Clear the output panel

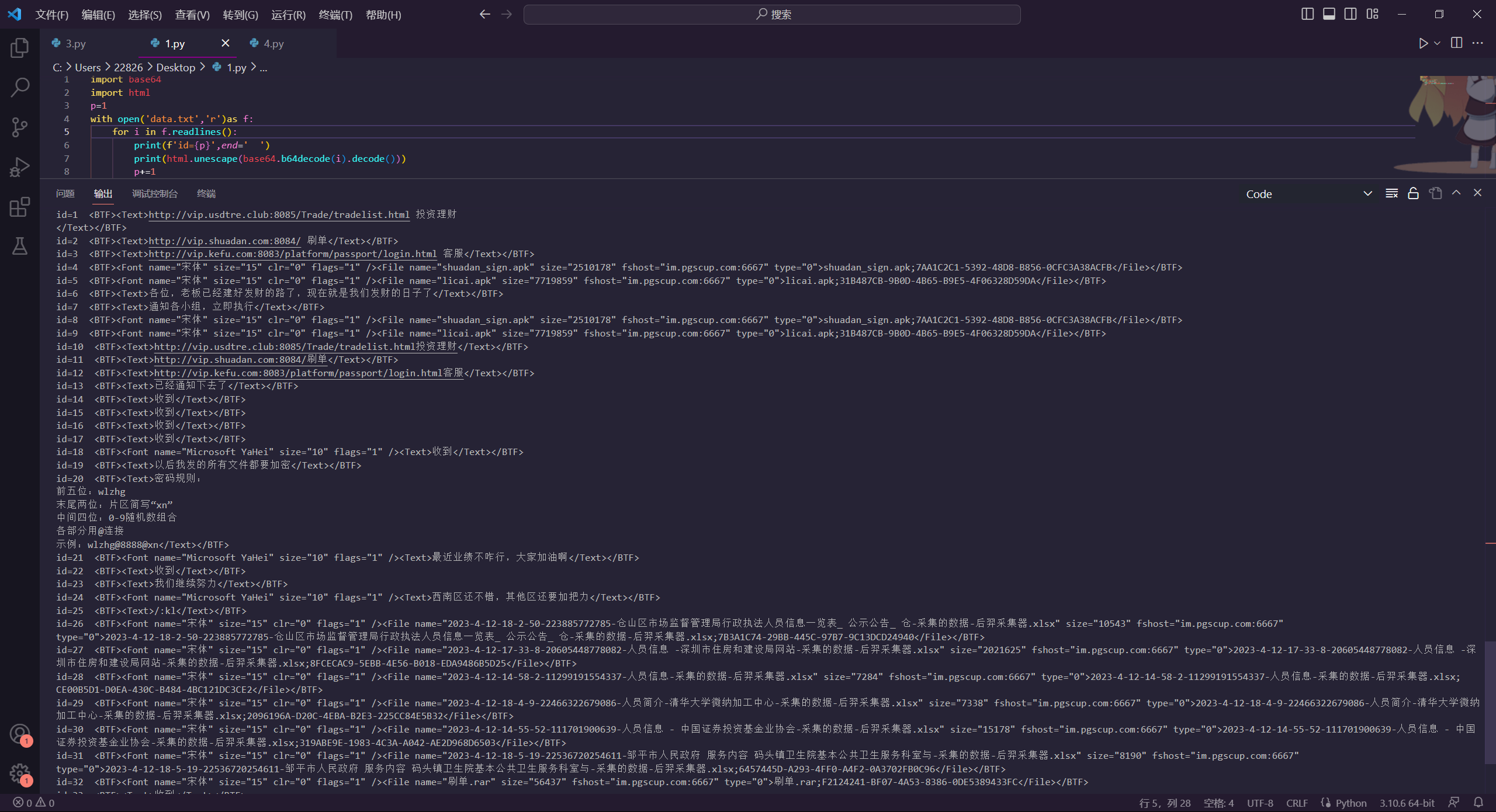tap(1391, 193)
